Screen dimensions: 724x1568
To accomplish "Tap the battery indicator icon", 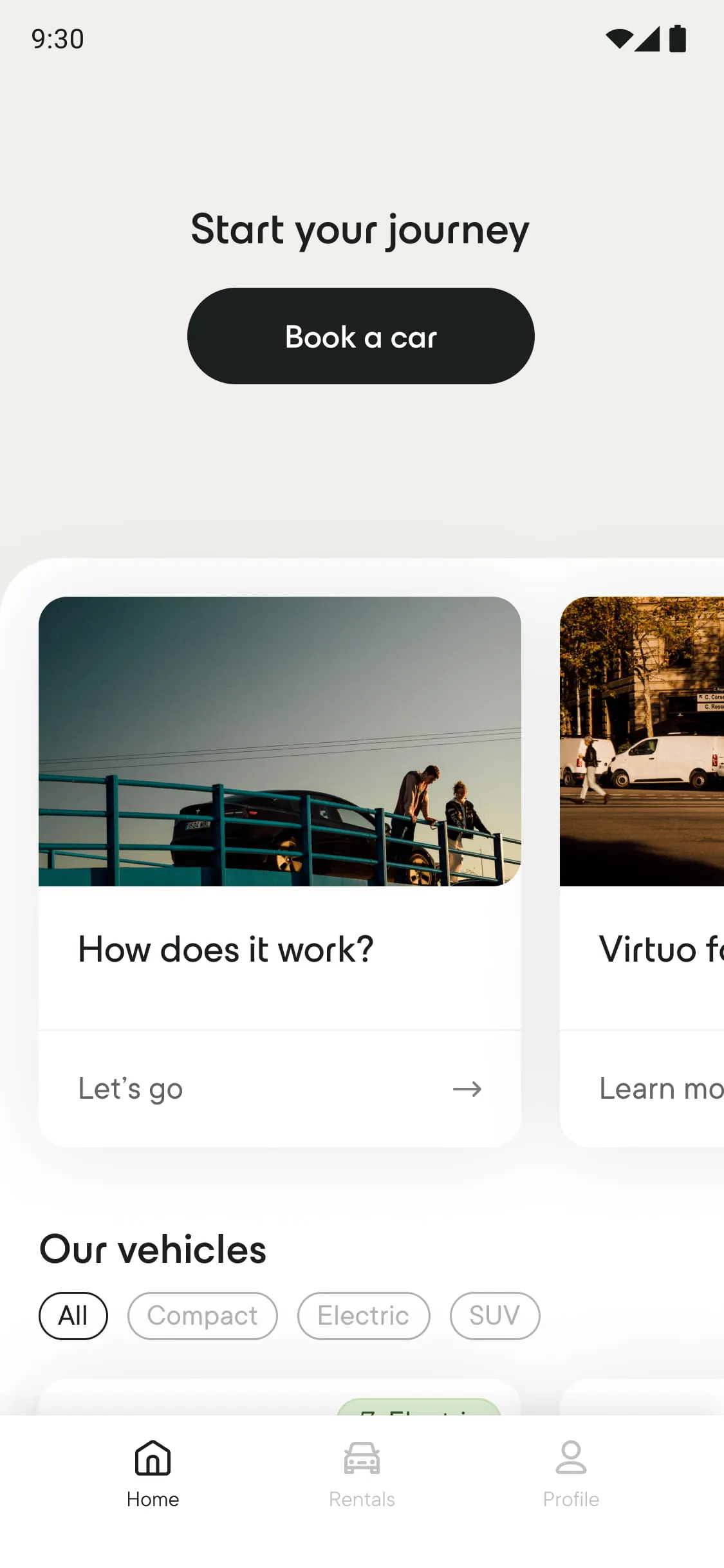I will click(678, 39).
